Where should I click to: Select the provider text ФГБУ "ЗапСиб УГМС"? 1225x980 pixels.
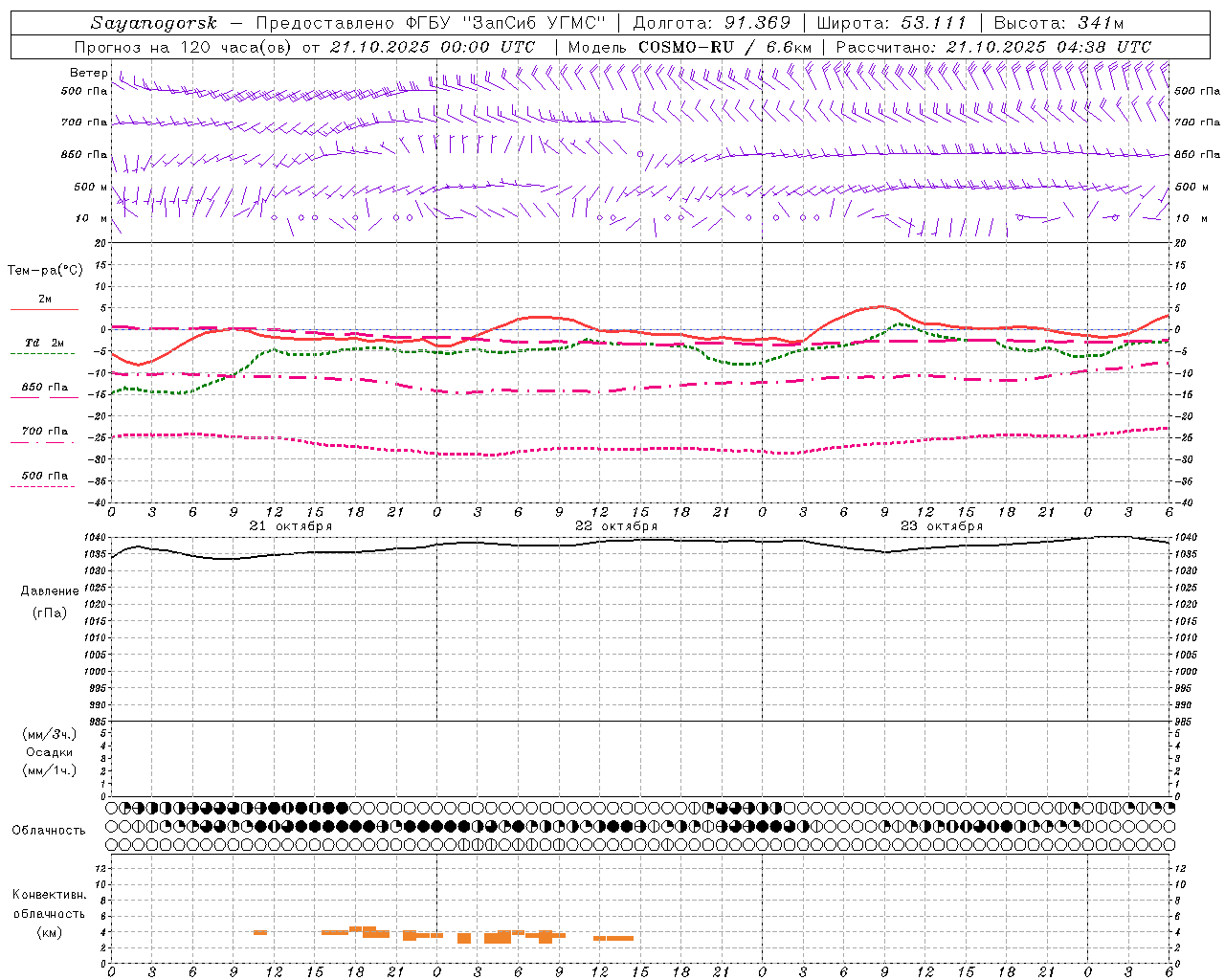[x=508, y=23]
